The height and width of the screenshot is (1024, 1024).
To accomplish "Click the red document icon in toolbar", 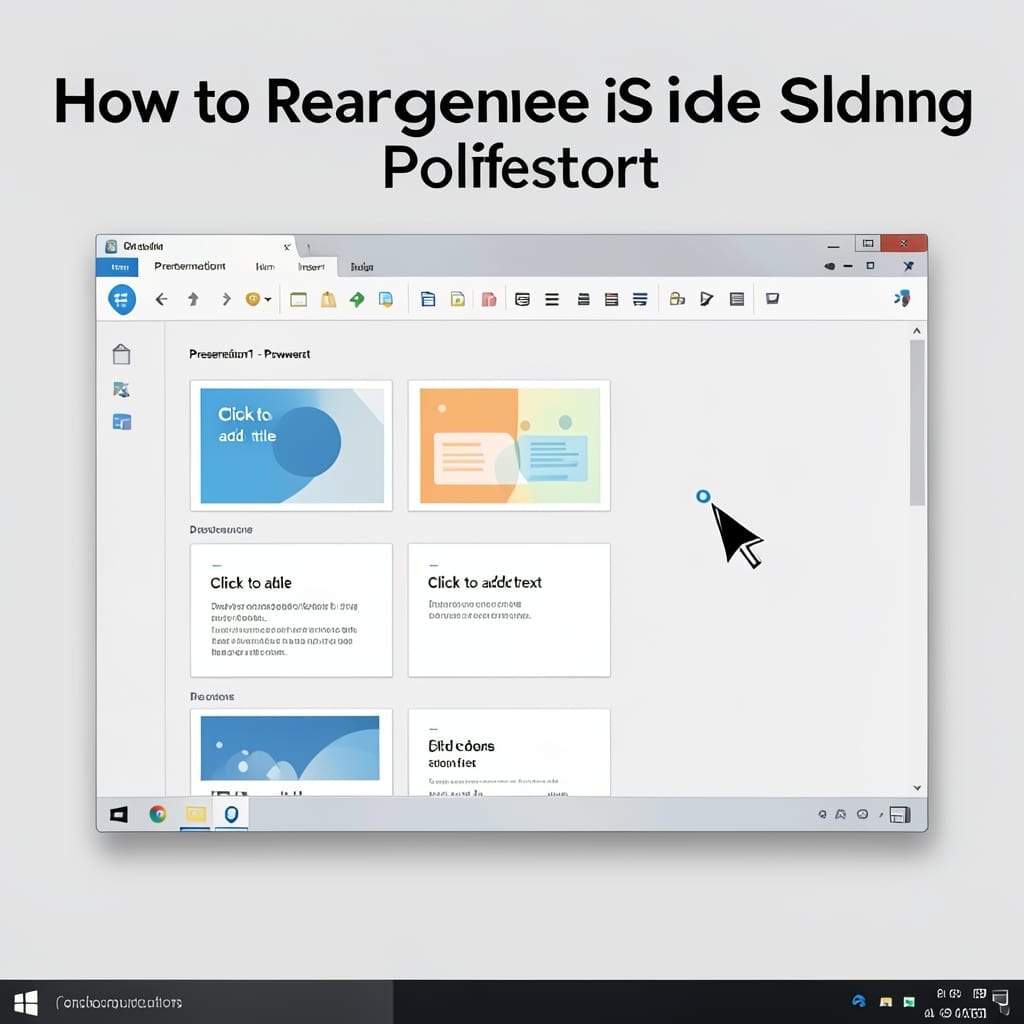I will click(x=488, y=299).
